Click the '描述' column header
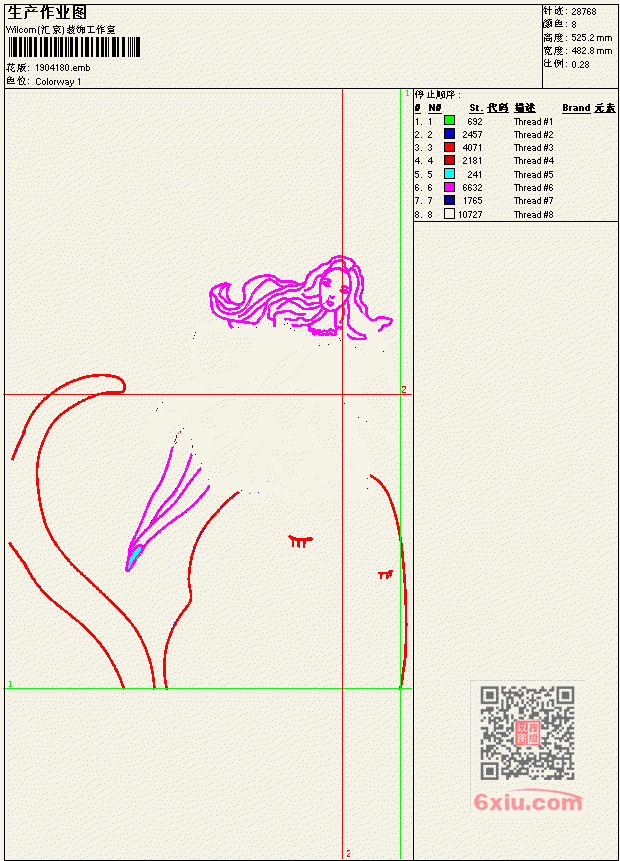 [524, 108]
